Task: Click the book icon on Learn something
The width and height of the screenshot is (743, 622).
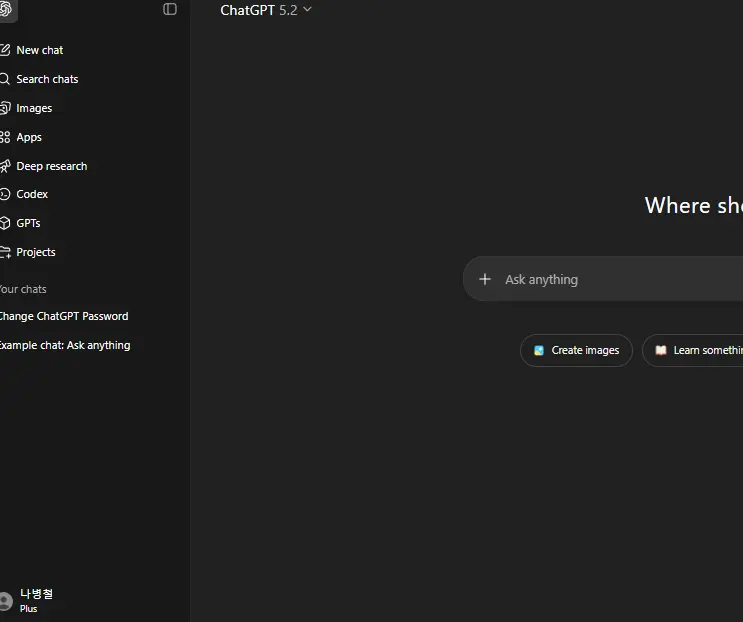Action: (661, 350)
